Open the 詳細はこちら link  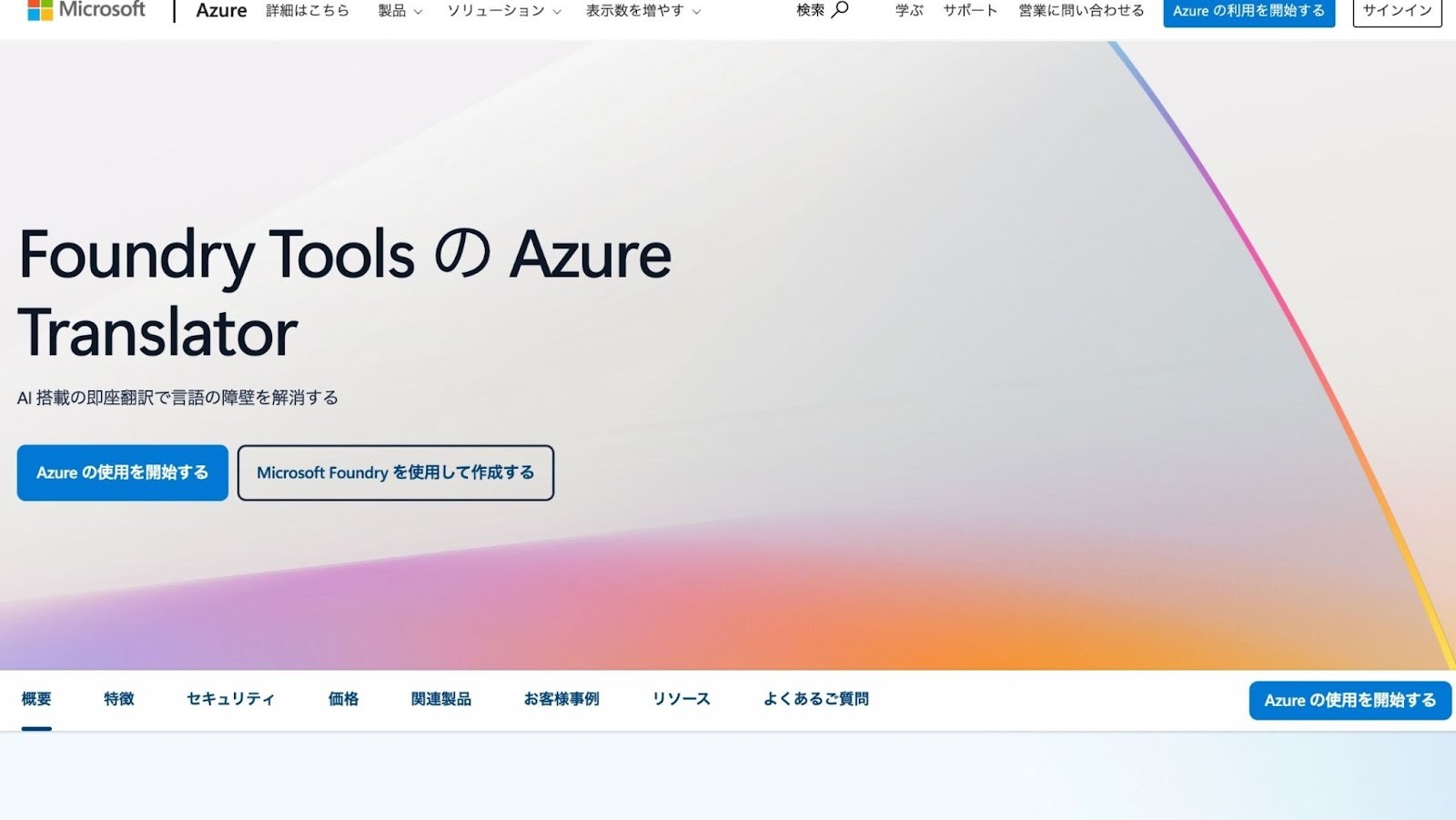click(308, 11)
